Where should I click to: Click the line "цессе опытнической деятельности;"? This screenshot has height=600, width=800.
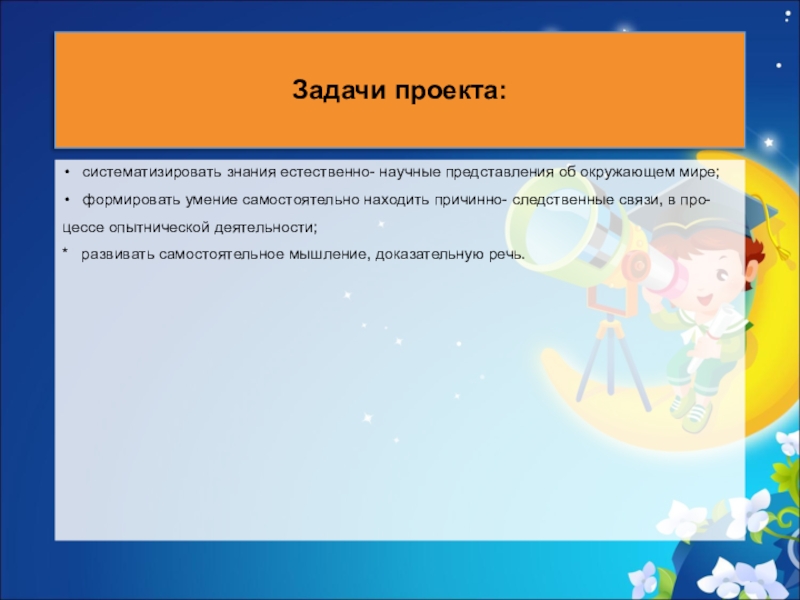[x=190, y=227]
